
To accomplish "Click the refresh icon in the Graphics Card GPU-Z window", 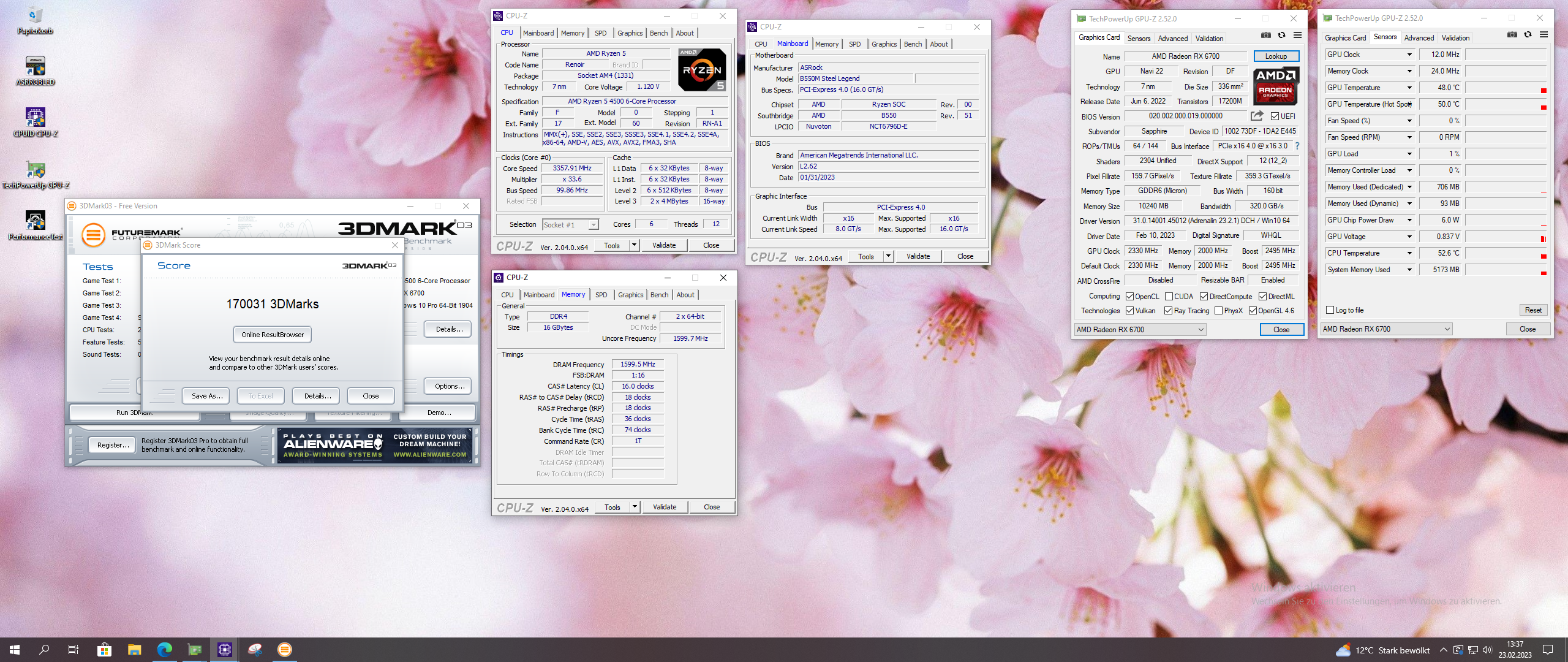I will 1281,35.
